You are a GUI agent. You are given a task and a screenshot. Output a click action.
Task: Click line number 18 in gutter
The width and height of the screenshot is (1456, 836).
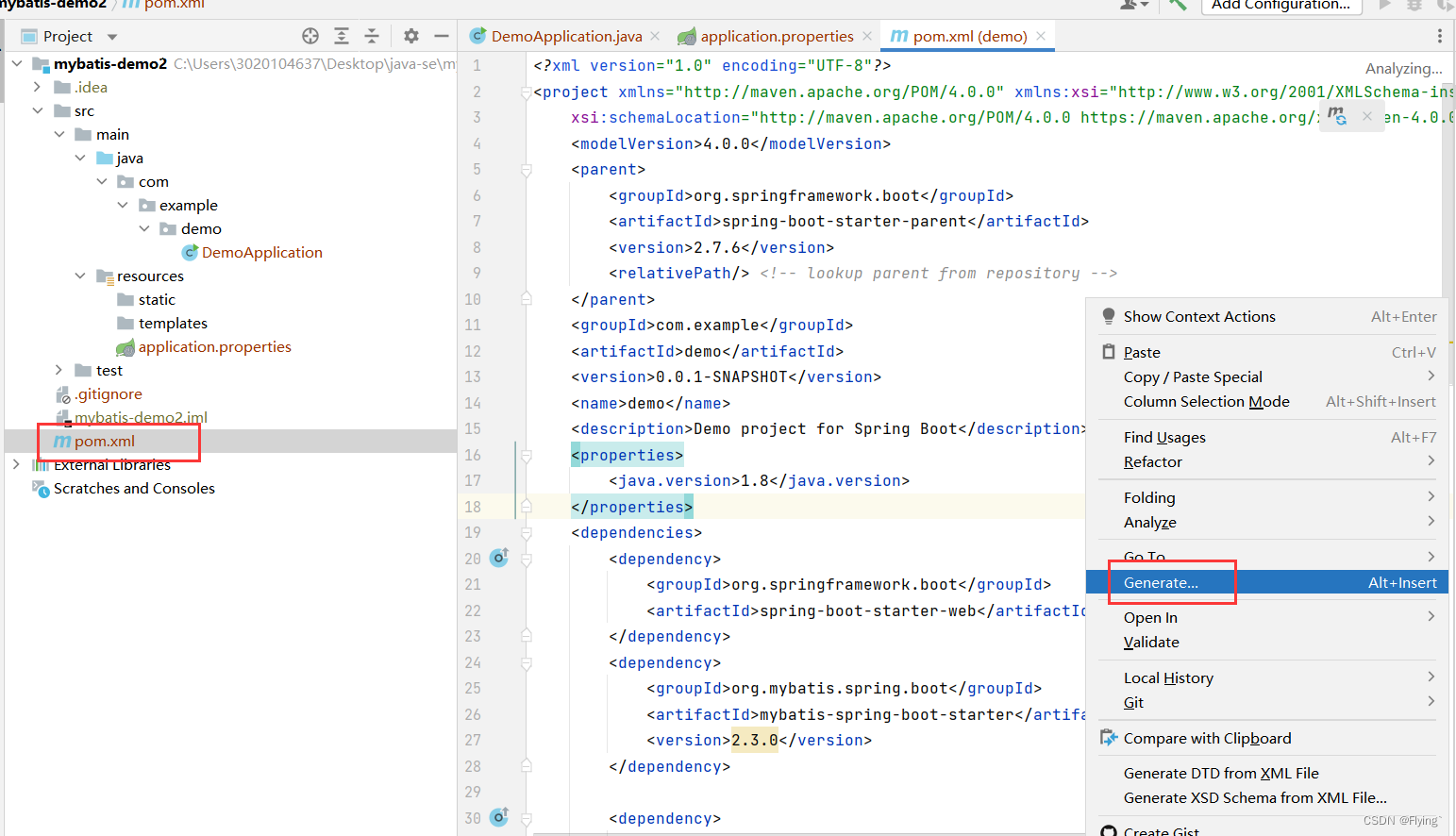[x=473, y=507]
